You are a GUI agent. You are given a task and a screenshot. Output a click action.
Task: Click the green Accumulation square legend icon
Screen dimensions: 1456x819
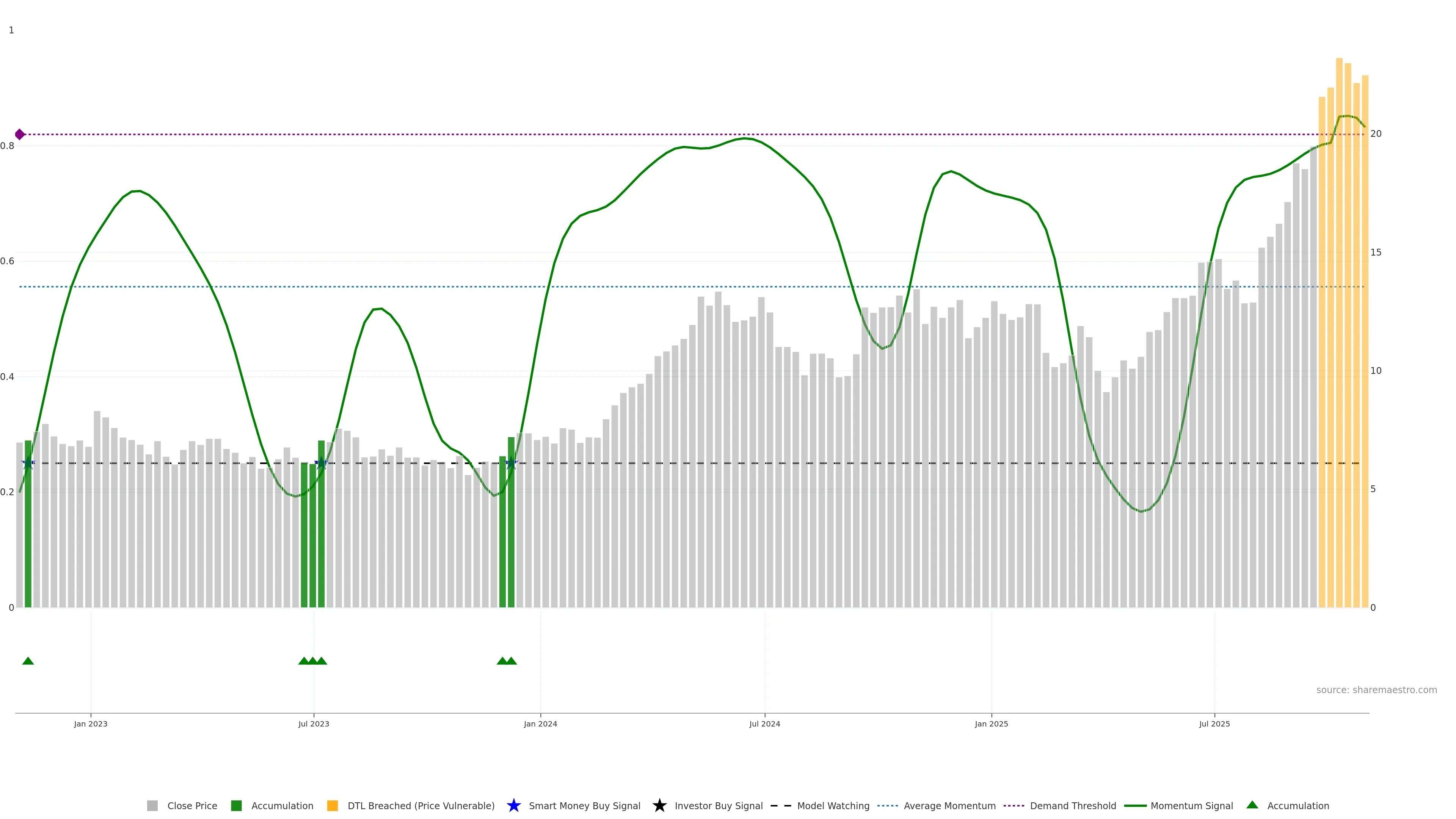pos(236,805)
